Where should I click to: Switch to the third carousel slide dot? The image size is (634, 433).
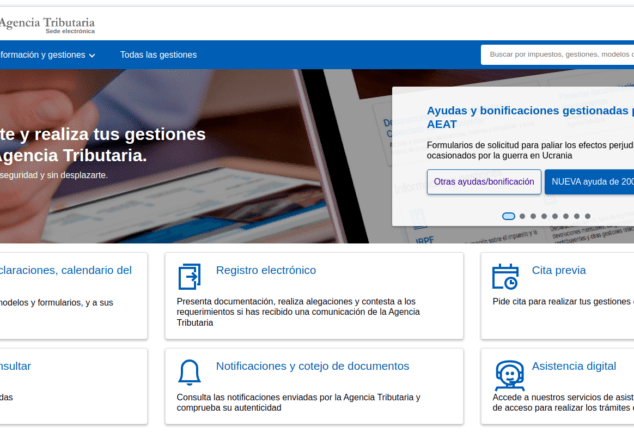click(533, 216)
